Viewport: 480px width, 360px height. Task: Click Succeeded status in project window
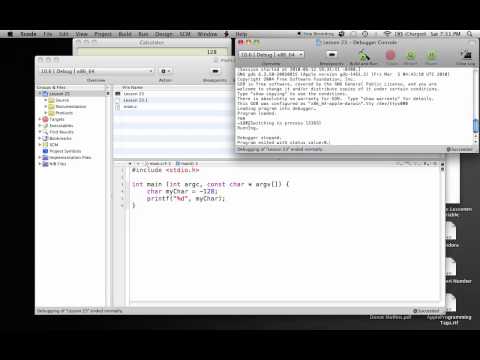[x=427, y=311]
